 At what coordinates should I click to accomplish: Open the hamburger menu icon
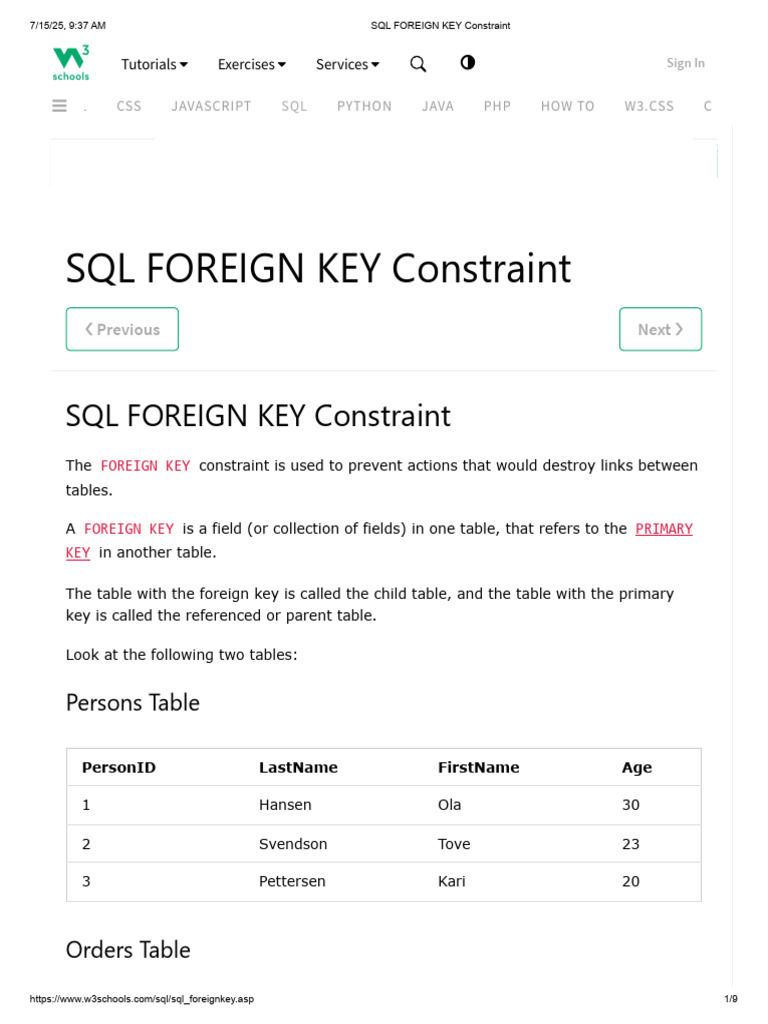(59, 105)
